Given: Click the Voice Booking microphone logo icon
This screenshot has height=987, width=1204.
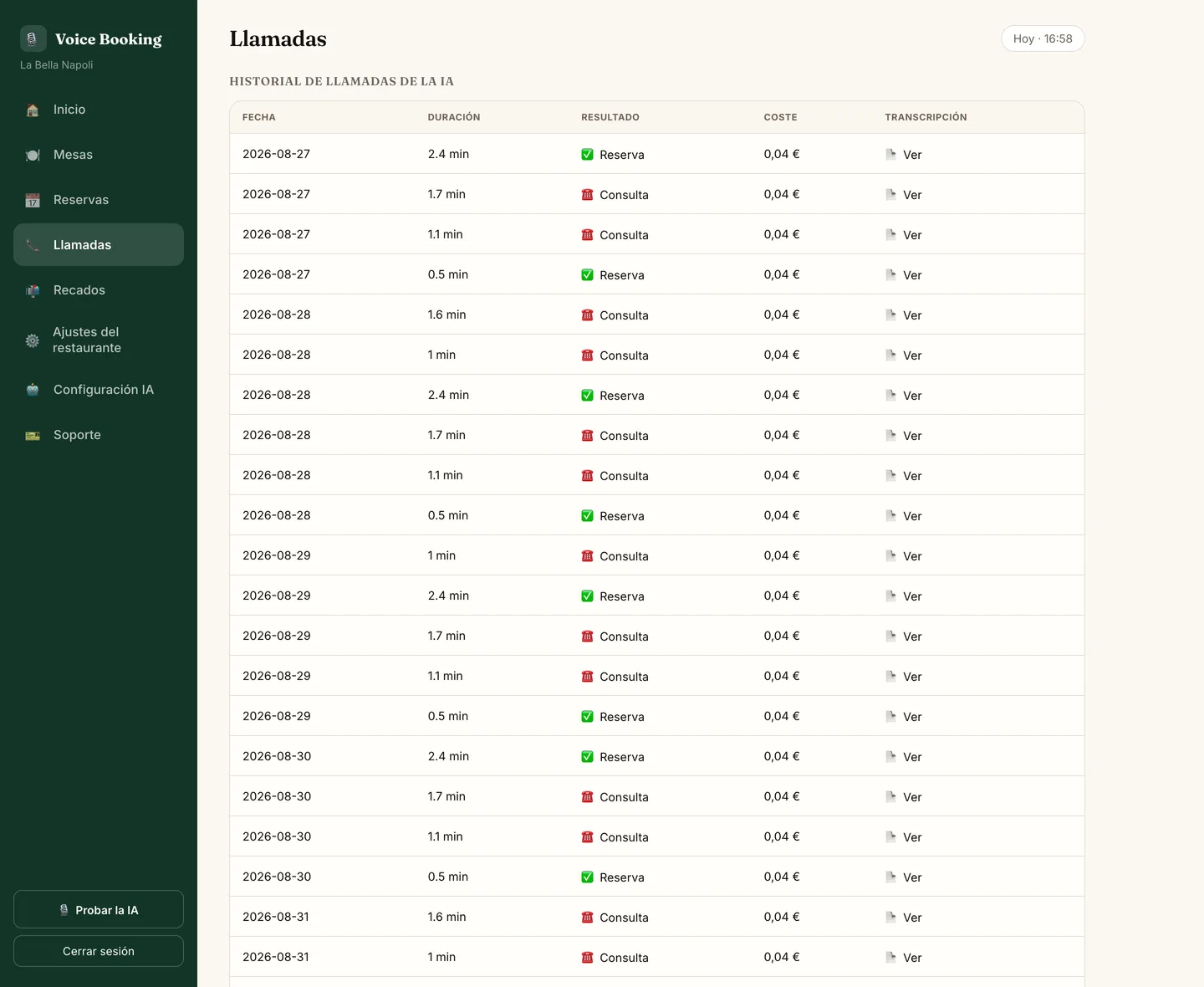Looking at the screenshot, I should coord(33,38).
